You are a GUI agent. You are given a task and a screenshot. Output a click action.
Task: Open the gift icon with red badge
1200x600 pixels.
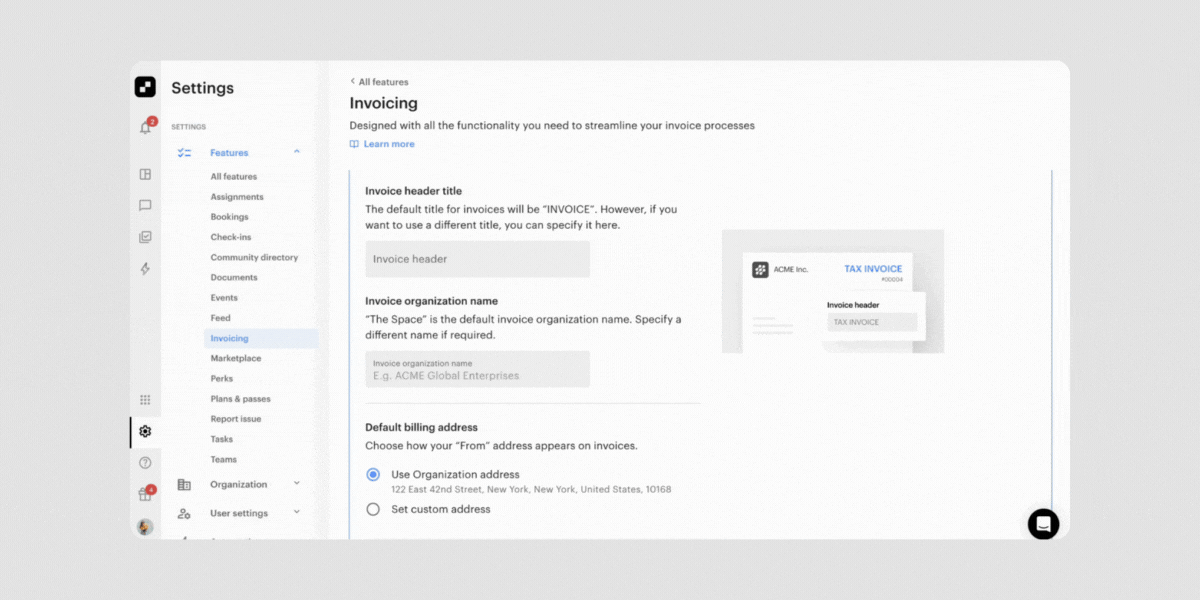(145, 493)
